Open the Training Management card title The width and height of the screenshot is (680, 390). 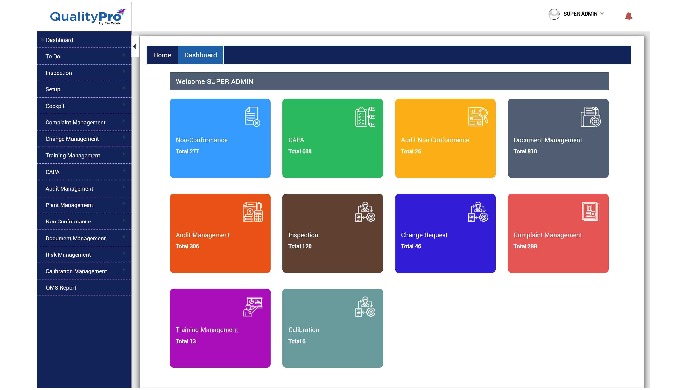(x=206, y=330)
